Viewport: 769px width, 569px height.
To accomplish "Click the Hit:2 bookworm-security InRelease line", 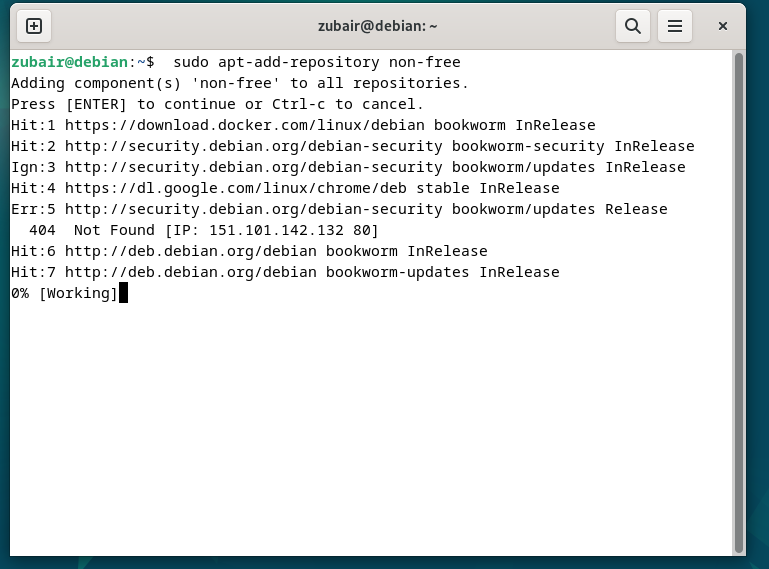I will 353,147.
